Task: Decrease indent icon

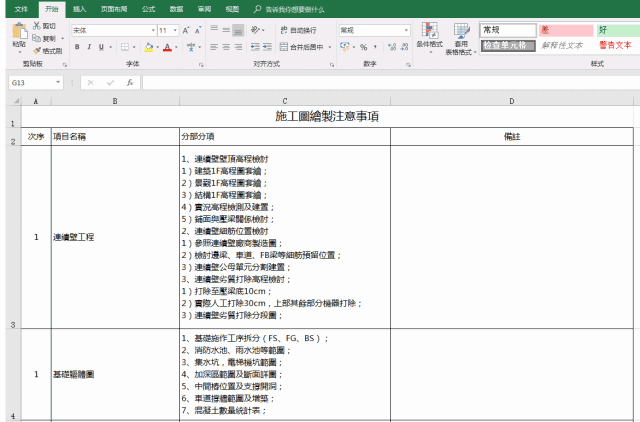Action: coord(255,47)
